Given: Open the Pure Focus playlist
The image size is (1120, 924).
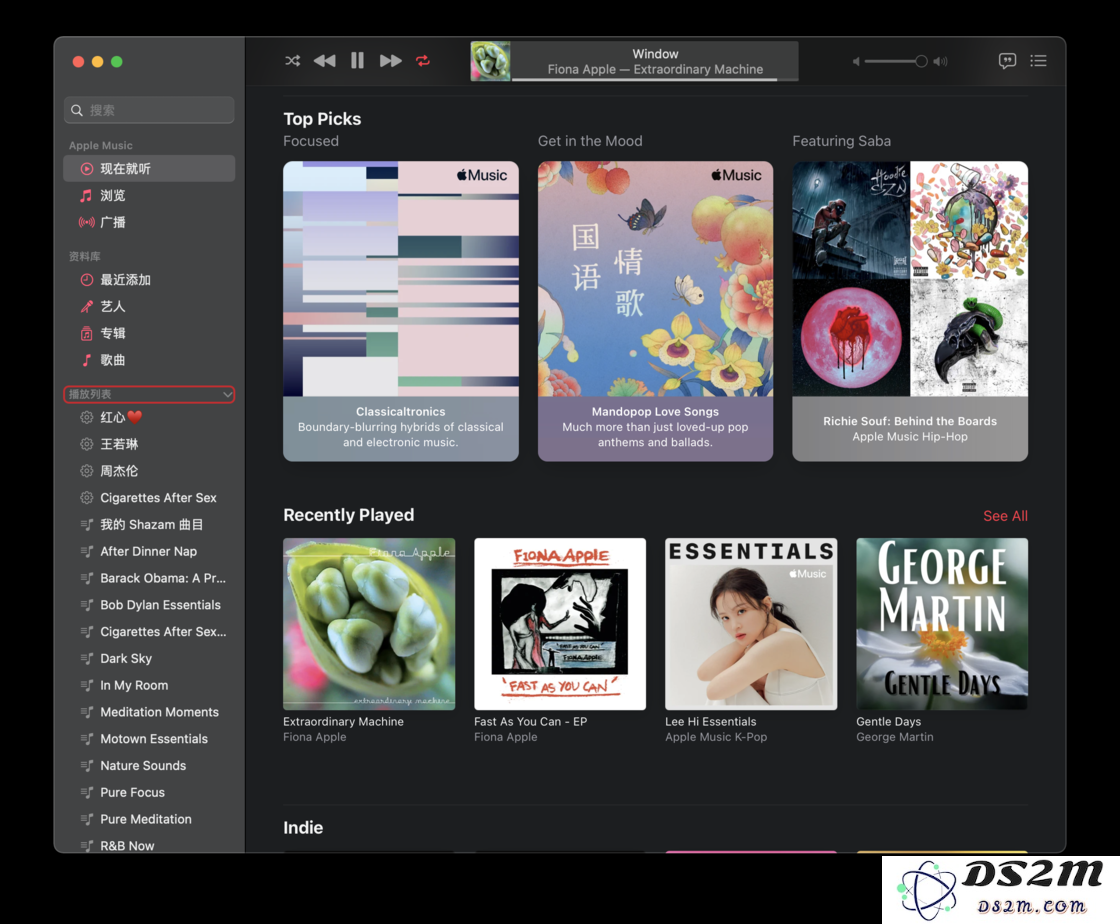Looking at the screenshot, I should [149, 792].
